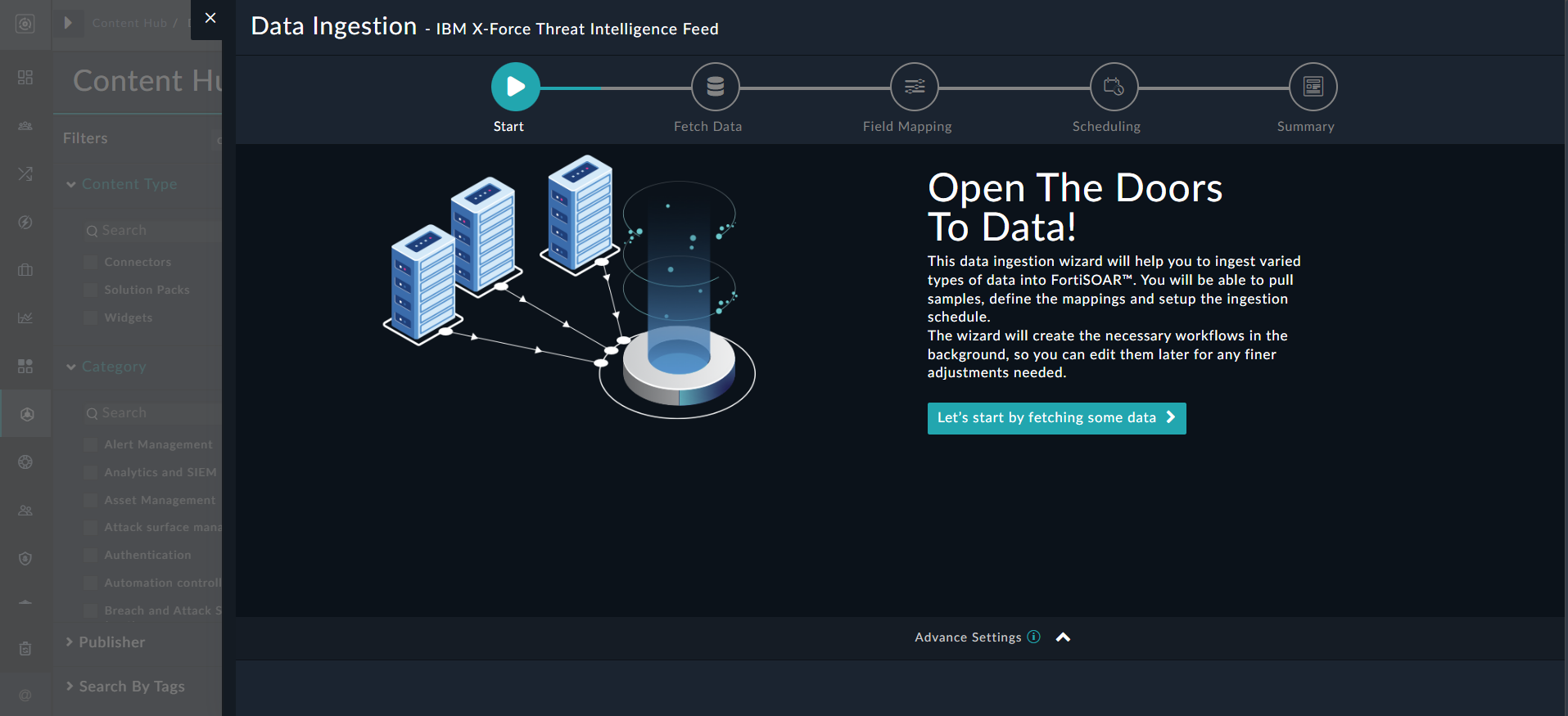Enable the Solution Packs checkbox
Viewport: 1568px width, 716px height.
coord(91,290)
